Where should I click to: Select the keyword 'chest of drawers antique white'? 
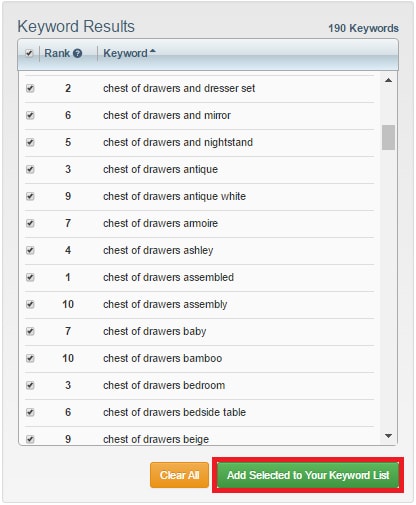tap(174, 196)
